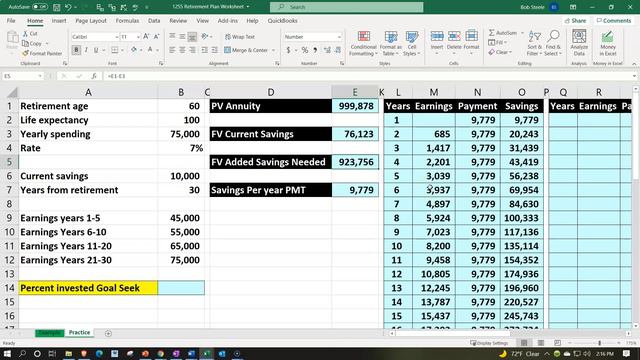Click the Insert cells icon
This screenshot has width=640, height=360.
tap(437, 36)
